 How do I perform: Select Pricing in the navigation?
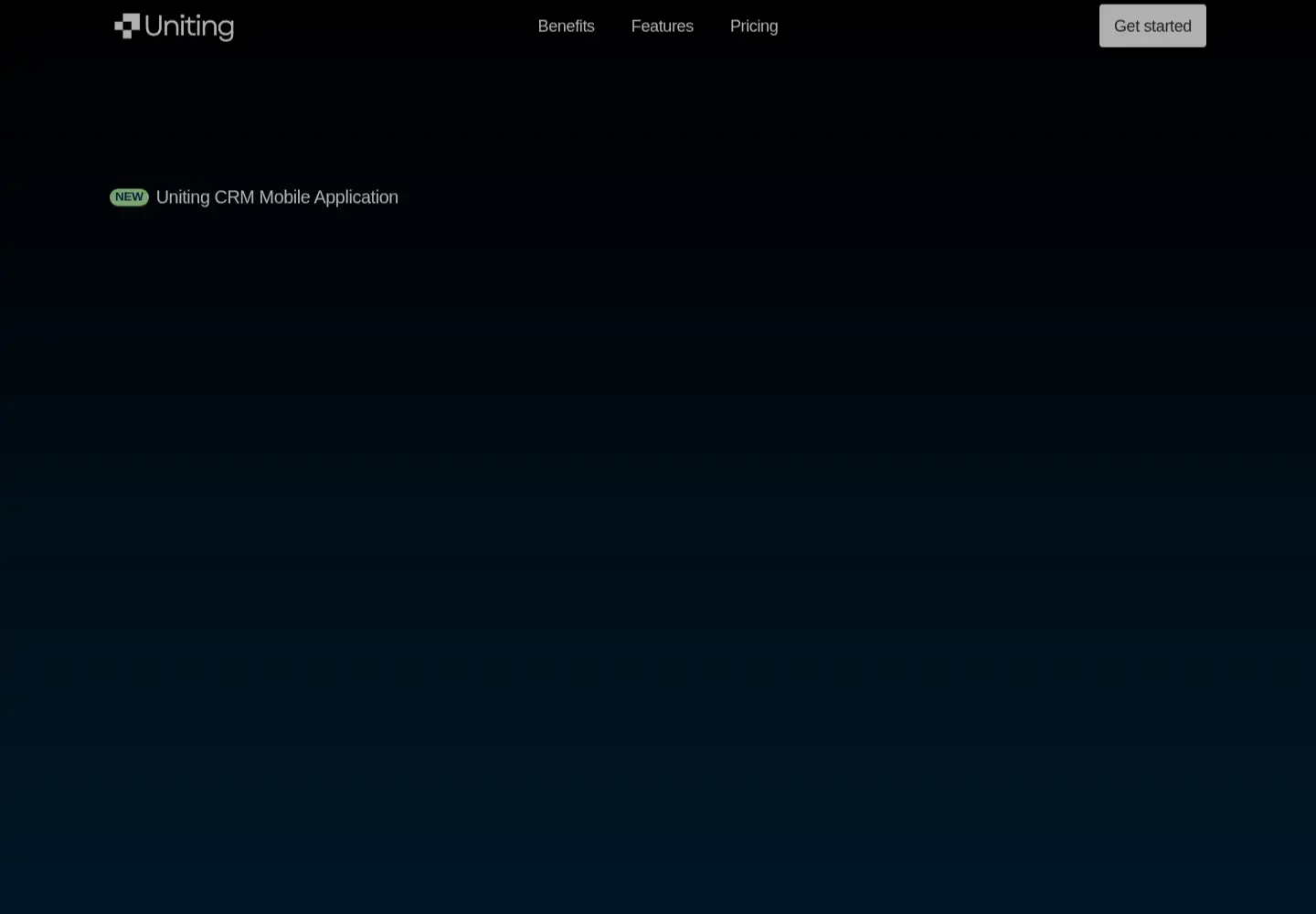pyautogui.click(x=753, y=27)
